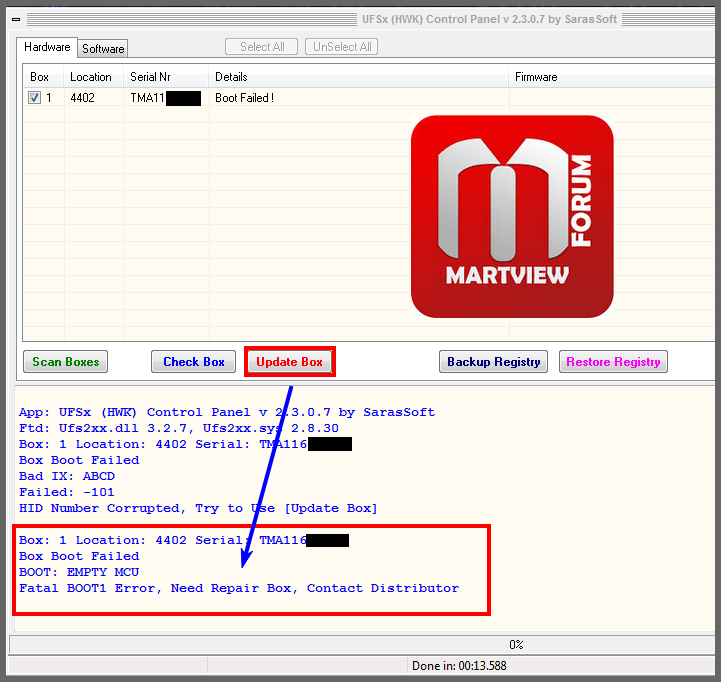Click the UnSelect All button
721x682 pixels.
pyautogui.click(x=342, y=47)
